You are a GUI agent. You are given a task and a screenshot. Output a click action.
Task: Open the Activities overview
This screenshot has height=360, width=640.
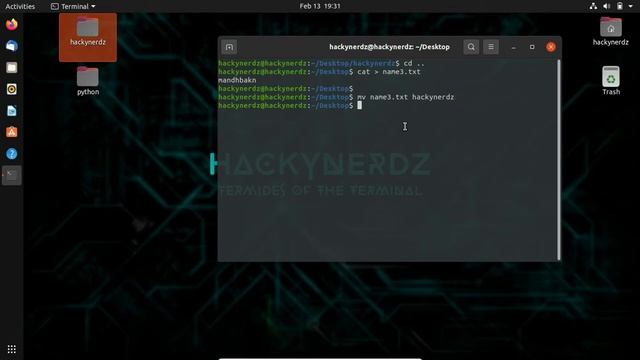coord(20,6)
